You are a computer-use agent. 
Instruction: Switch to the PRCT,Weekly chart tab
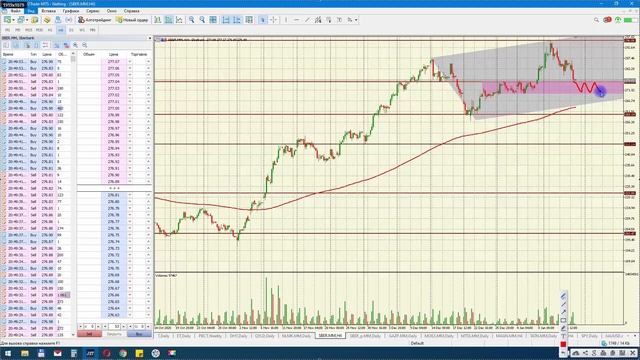click(x=210, y=336)
